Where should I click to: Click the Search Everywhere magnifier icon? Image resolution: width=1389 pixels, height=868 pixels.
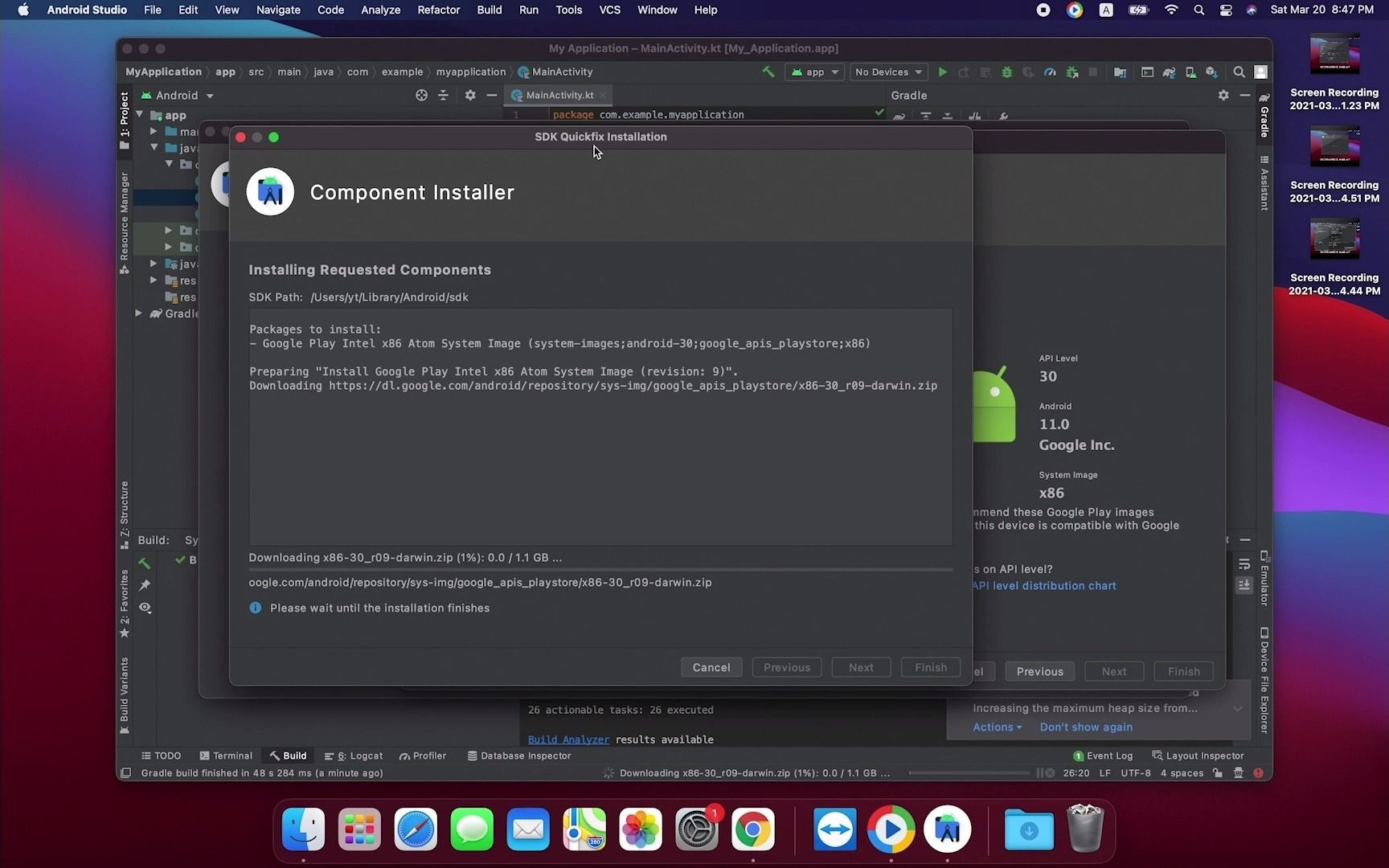(1239, 72)
